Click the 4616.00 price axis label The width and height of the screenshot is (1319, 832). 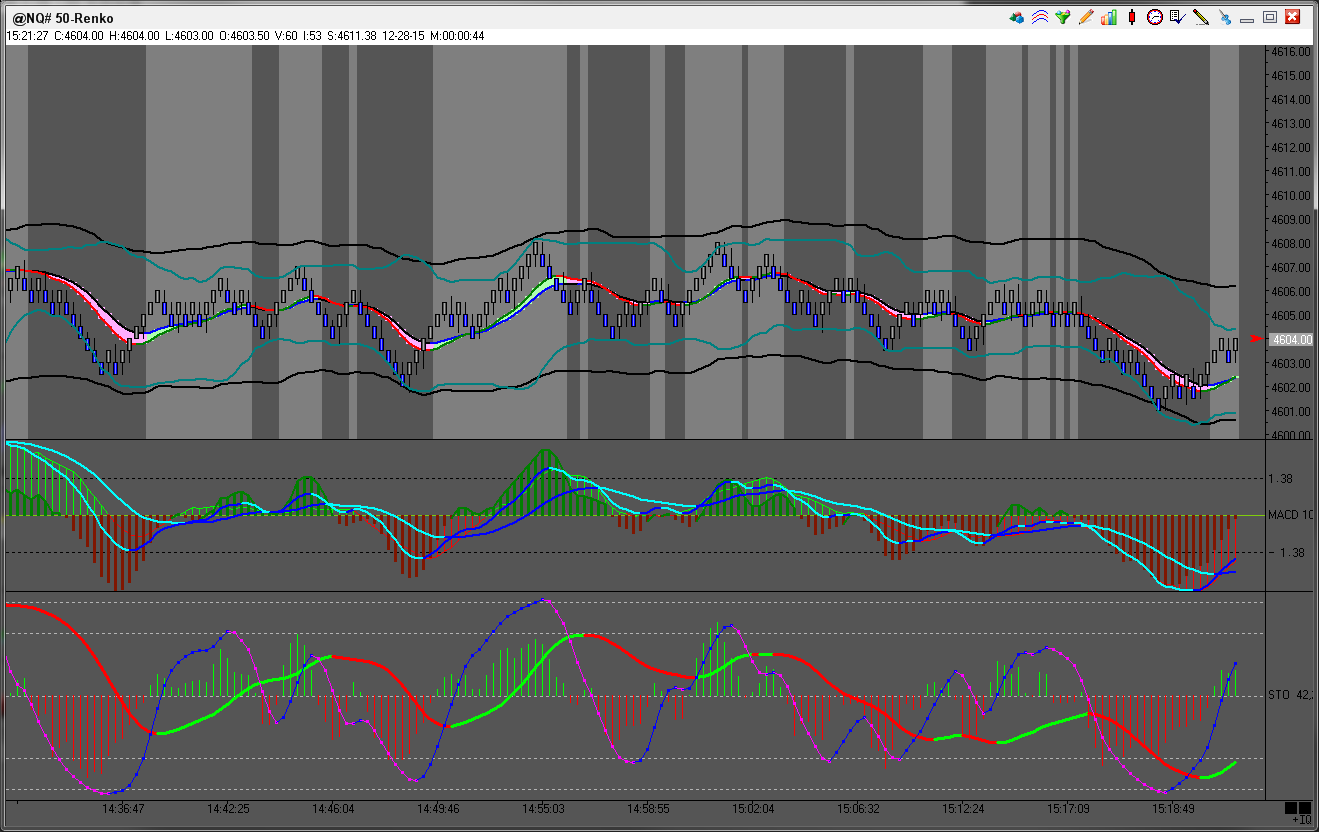coord(1291,51)
